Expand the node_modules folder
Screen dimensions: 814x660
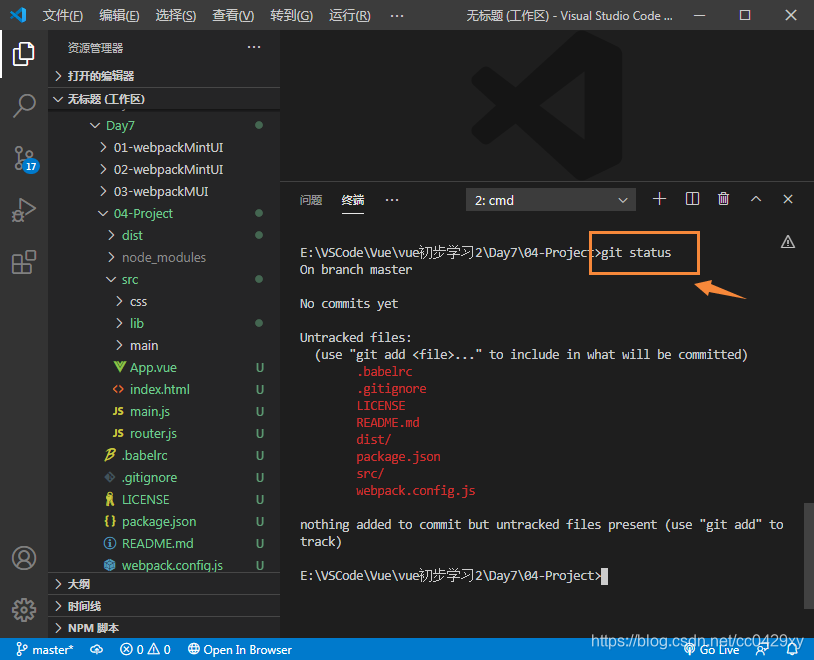[x=164, y=258]
